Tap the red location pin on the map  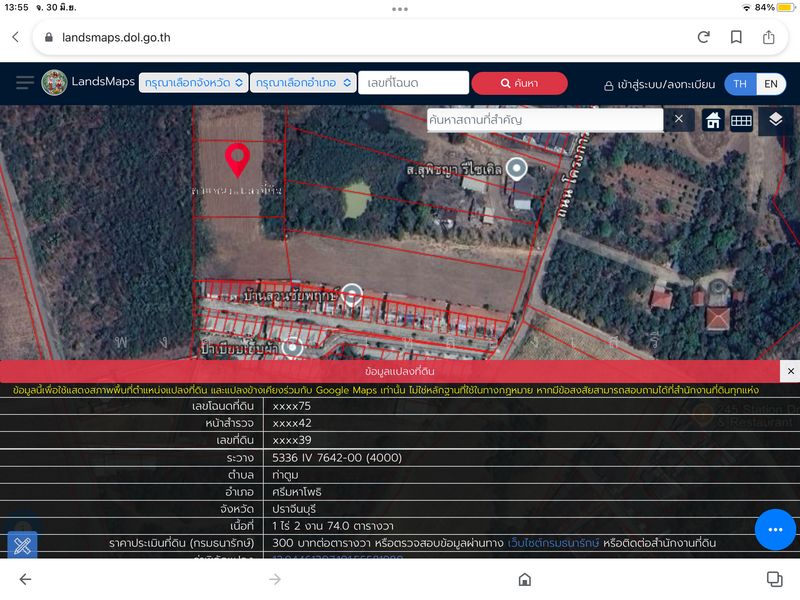coord(237,159)
